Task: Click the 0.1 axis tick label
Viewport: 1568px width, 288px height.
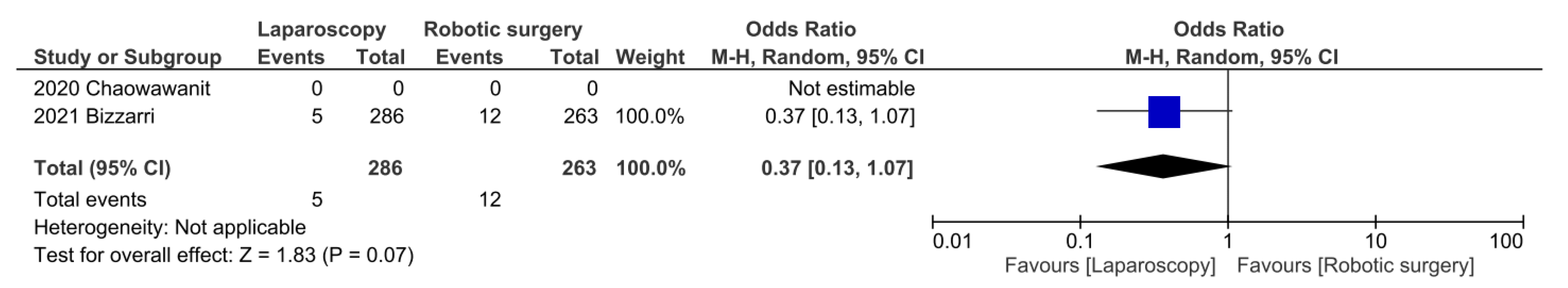Action: (1079, 242)
